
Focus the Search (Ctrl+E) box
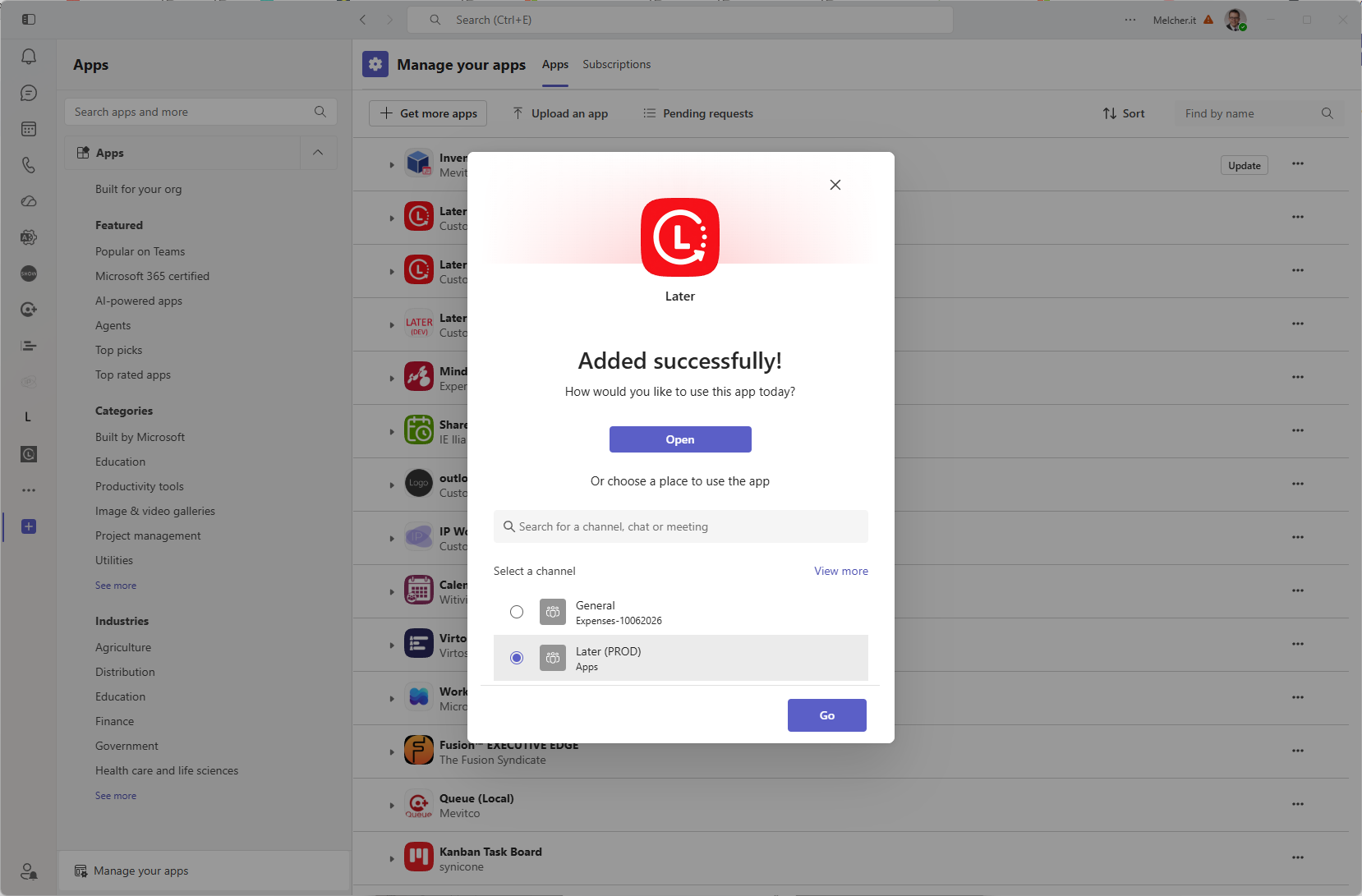click(680, 20)
